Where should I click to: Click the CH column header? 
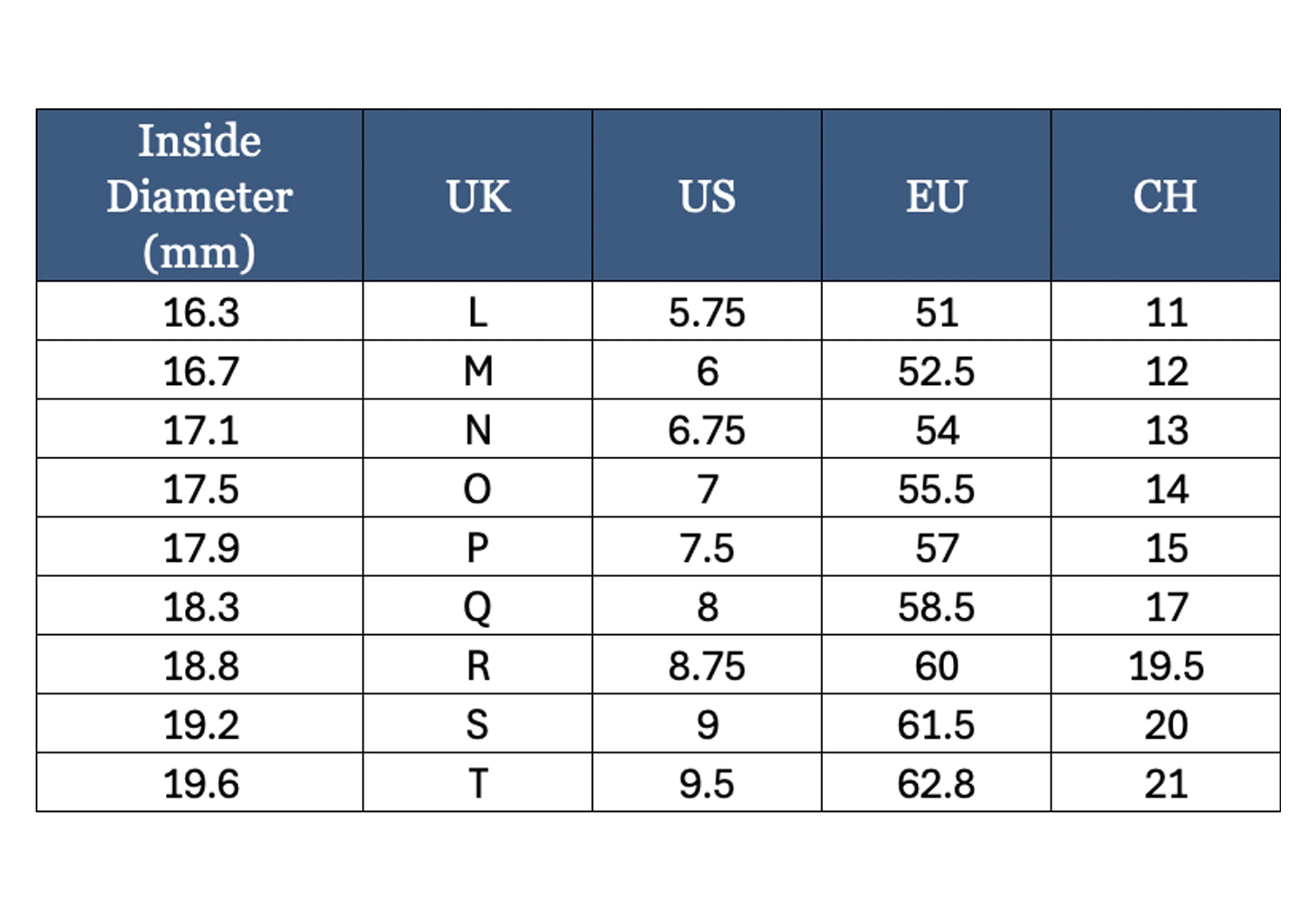1165,196
